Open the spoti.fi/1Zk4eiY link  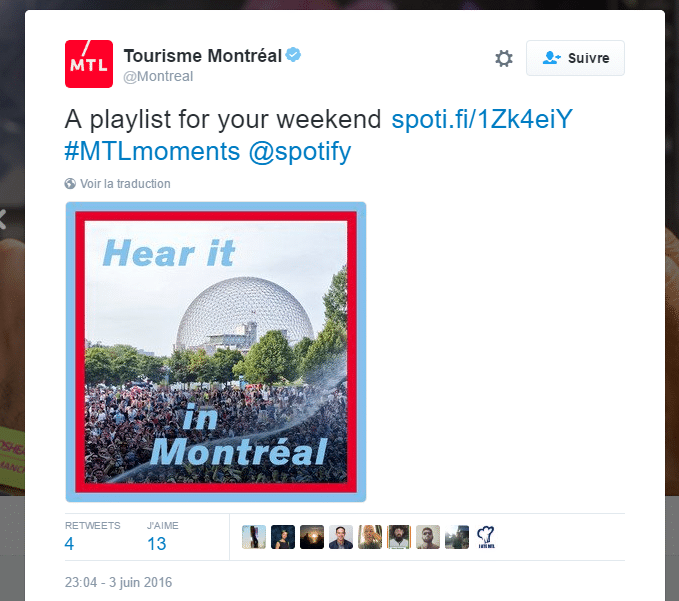482,119
